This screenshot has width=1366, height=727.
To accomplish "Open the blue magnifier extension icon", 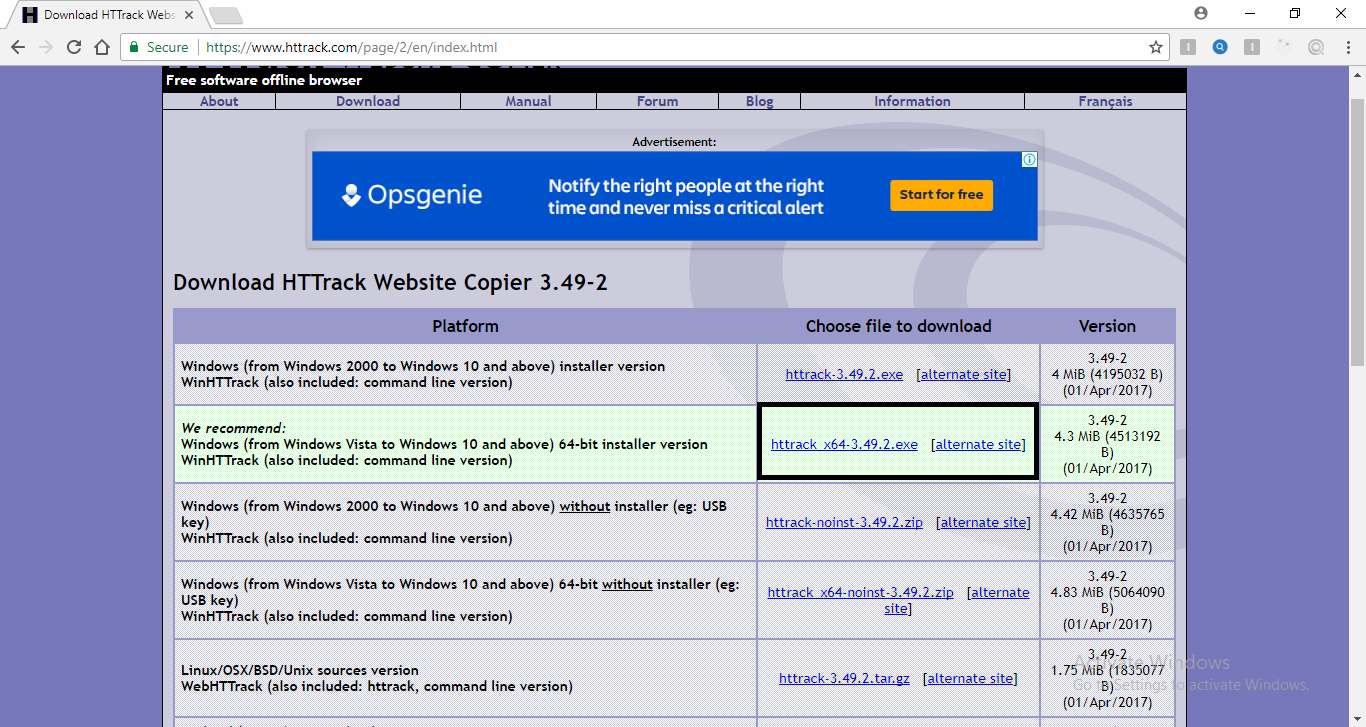I will coord(1220,47).
